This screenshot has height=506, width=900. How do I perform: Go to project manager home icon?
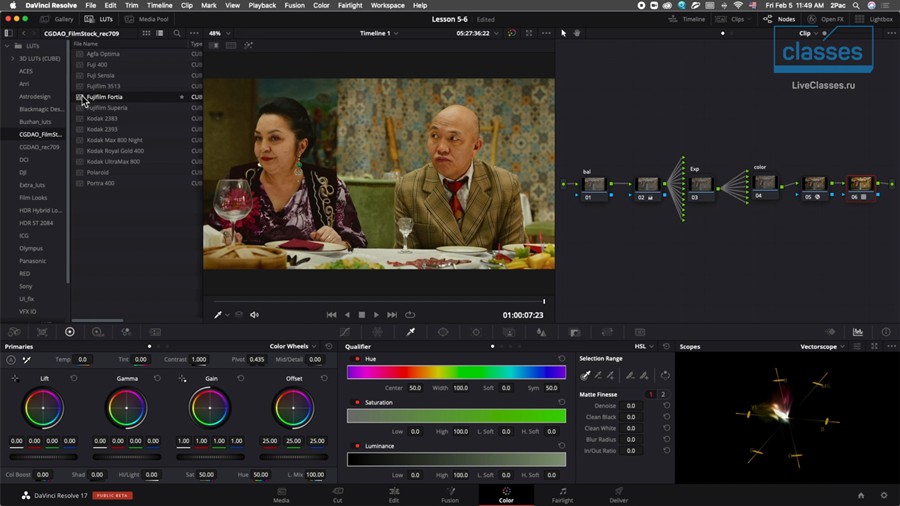coord(861,495)
